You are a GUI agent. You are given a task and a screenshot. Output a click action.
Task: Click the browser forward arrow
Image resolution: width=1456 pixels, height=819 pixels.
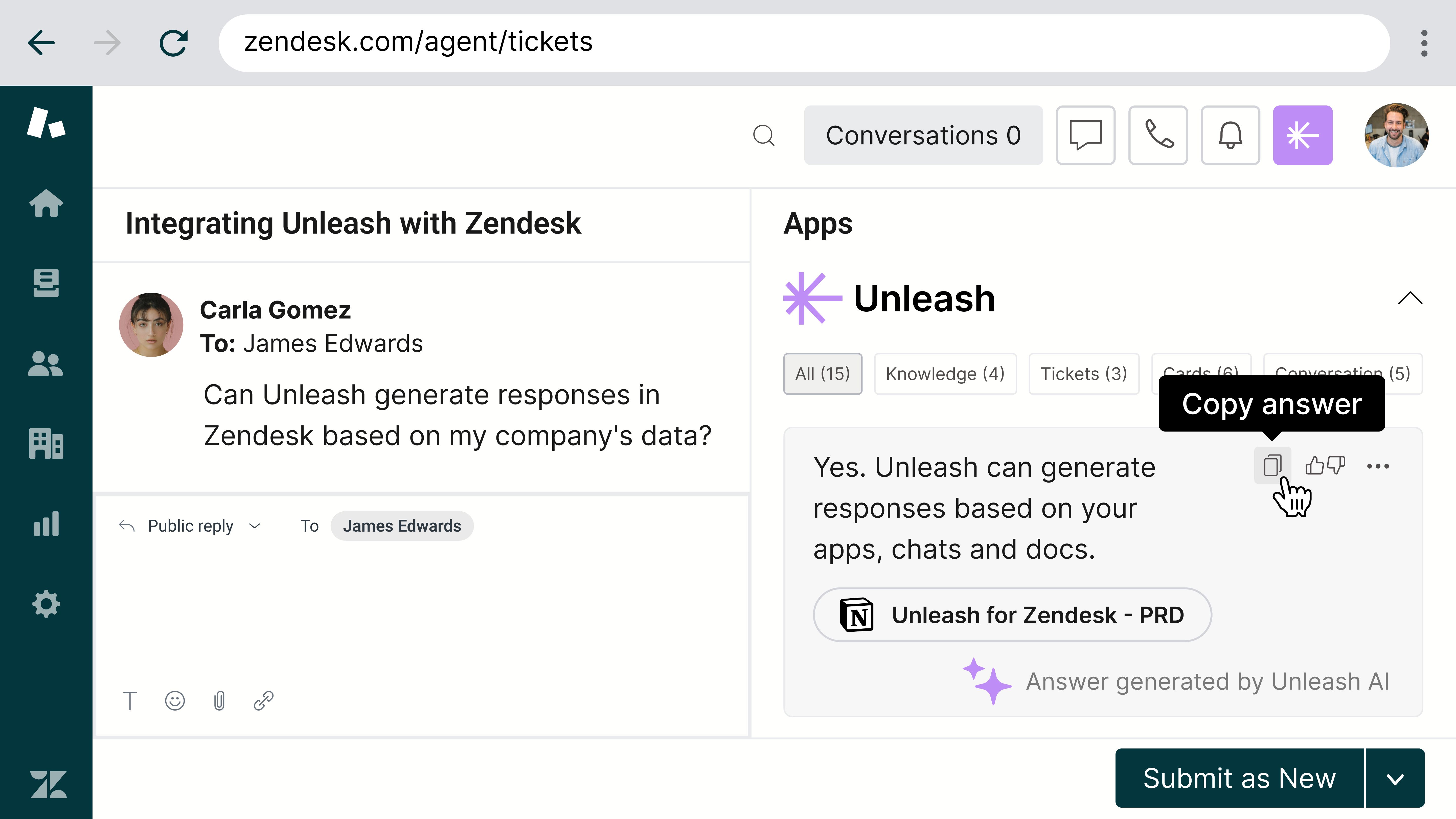click(x=107, y=43)
